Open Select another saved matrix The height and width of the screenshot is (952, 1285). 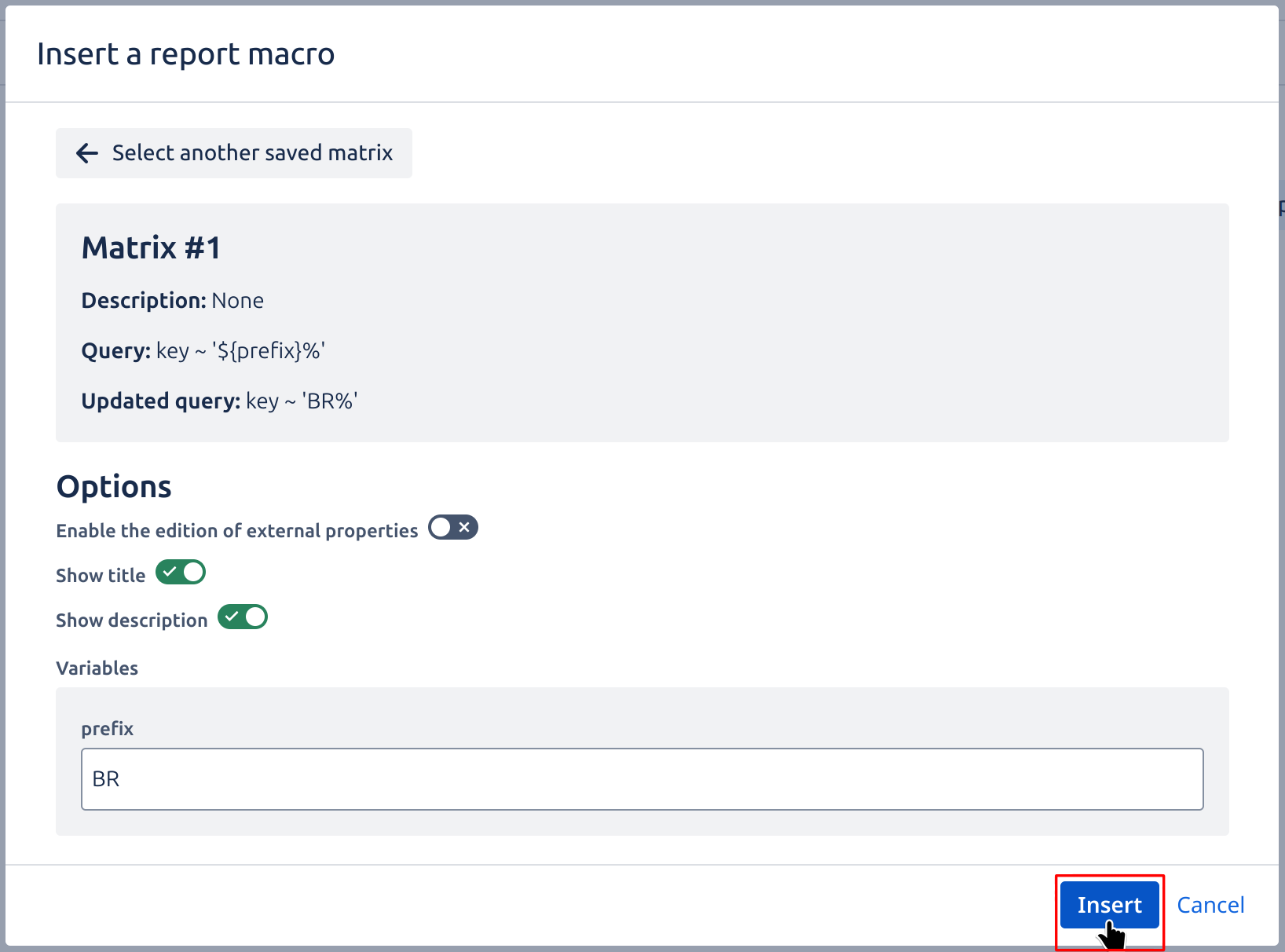[x=233, y=153]
